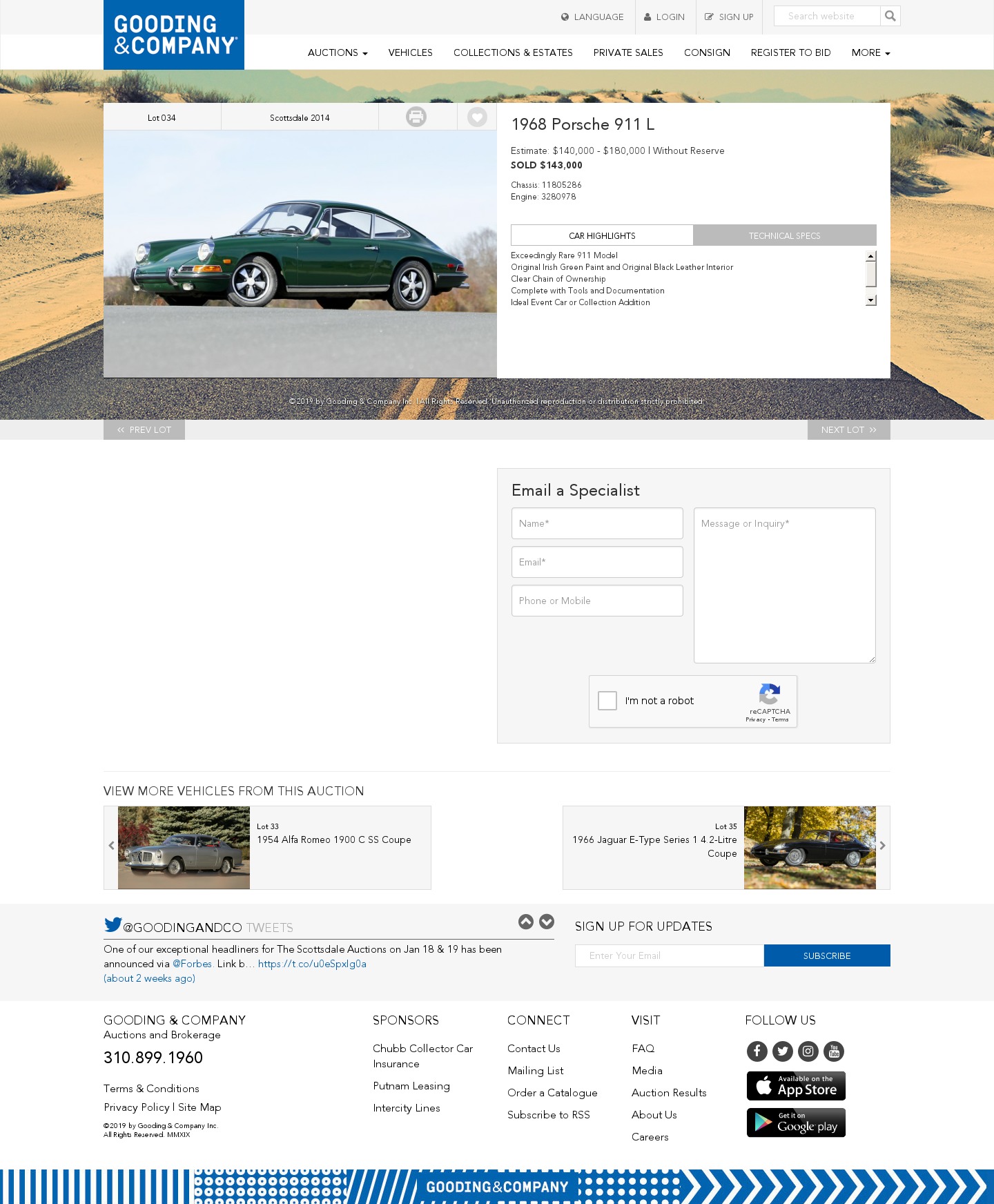Focus the Message or Inquiry box

pos(785,585)
